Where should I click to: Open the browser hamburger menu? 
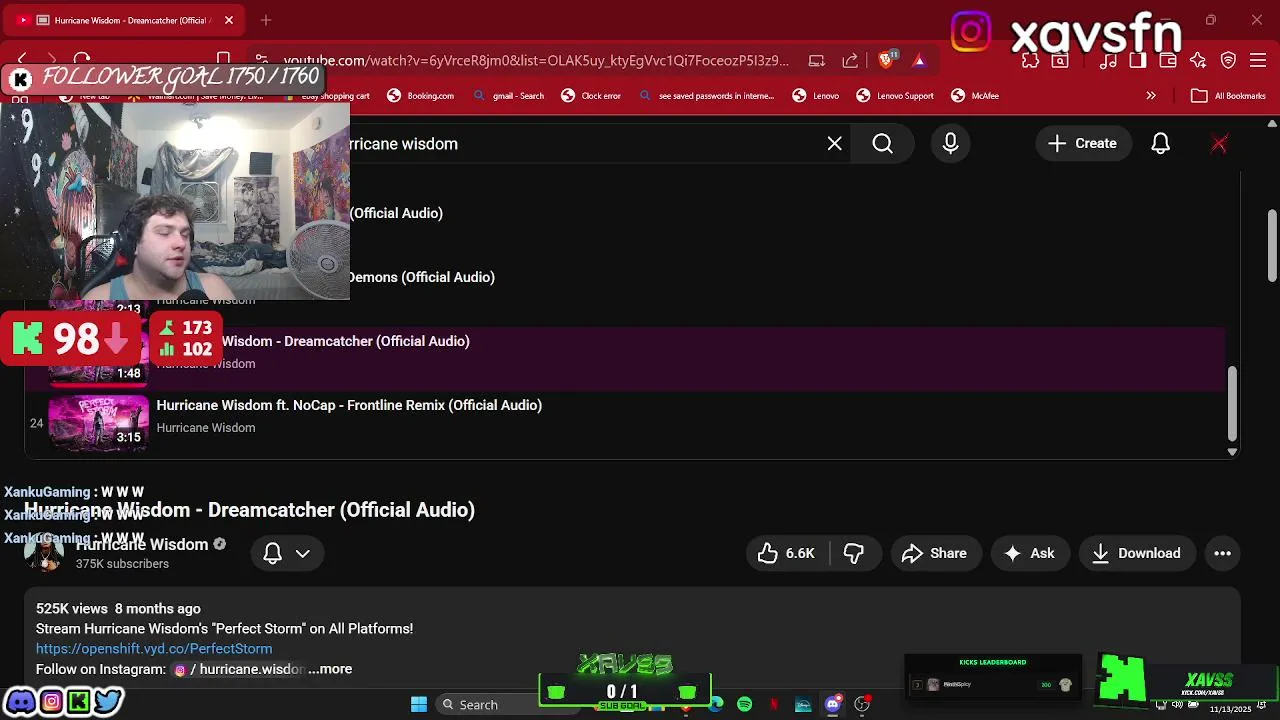tap(1258, 60)
